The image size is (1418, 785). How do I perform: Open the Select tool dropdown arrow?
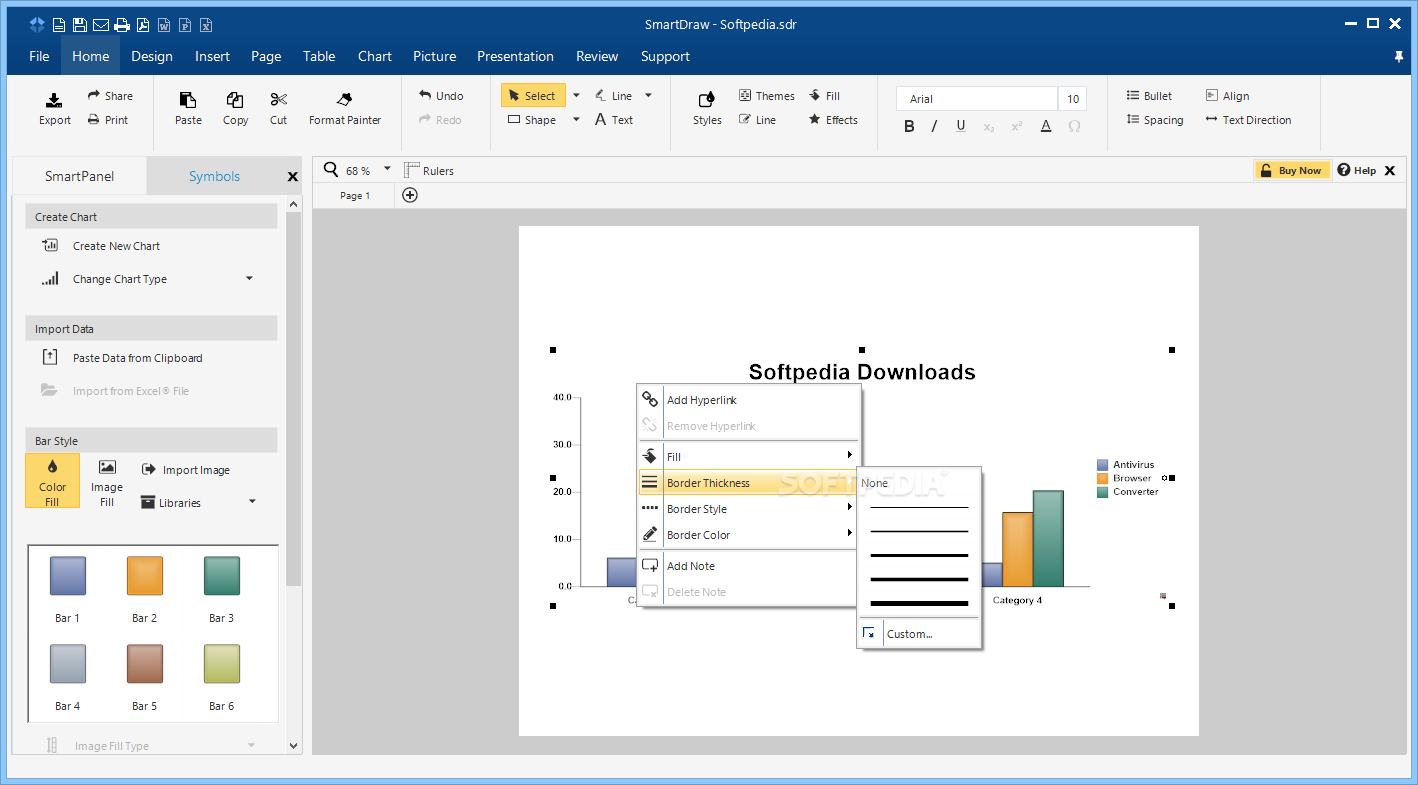576,96
